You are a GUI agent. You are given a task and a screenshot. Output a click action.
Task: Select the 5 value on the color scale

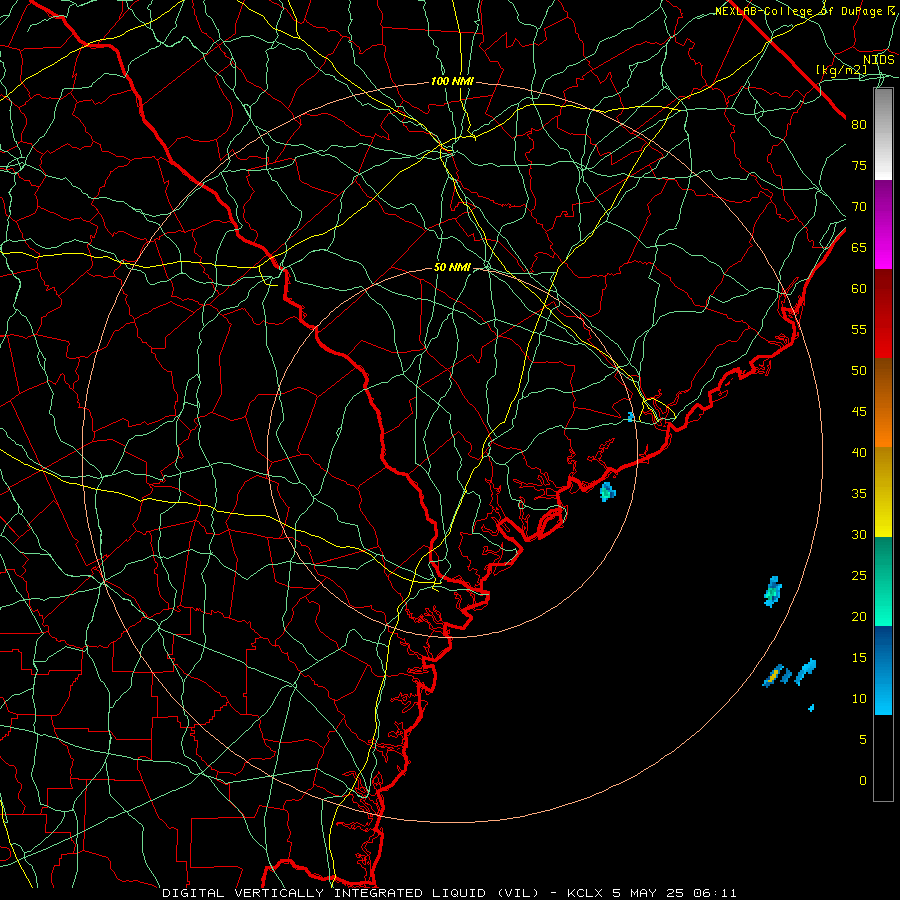pyautogui.click(x=862, y=740)
